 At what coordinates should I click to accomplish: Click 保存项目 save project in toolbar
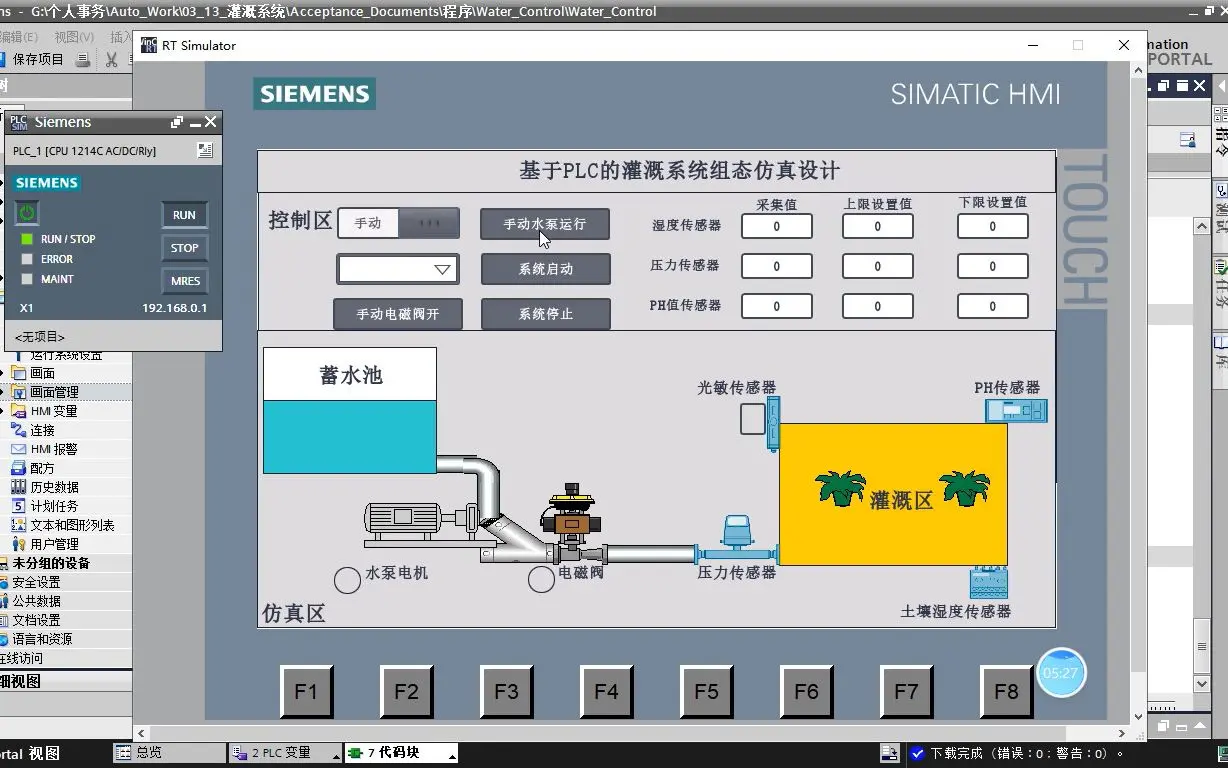[30, 60]
